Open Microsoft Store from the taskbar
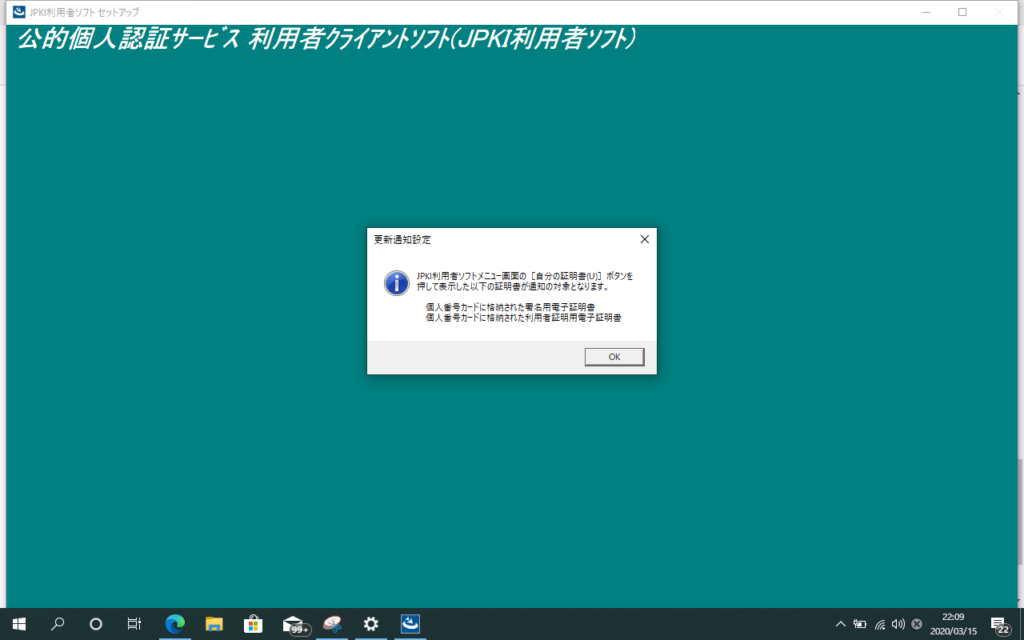Image resolution: width=1024 pixels, height=640 pixels. (253, 624)
